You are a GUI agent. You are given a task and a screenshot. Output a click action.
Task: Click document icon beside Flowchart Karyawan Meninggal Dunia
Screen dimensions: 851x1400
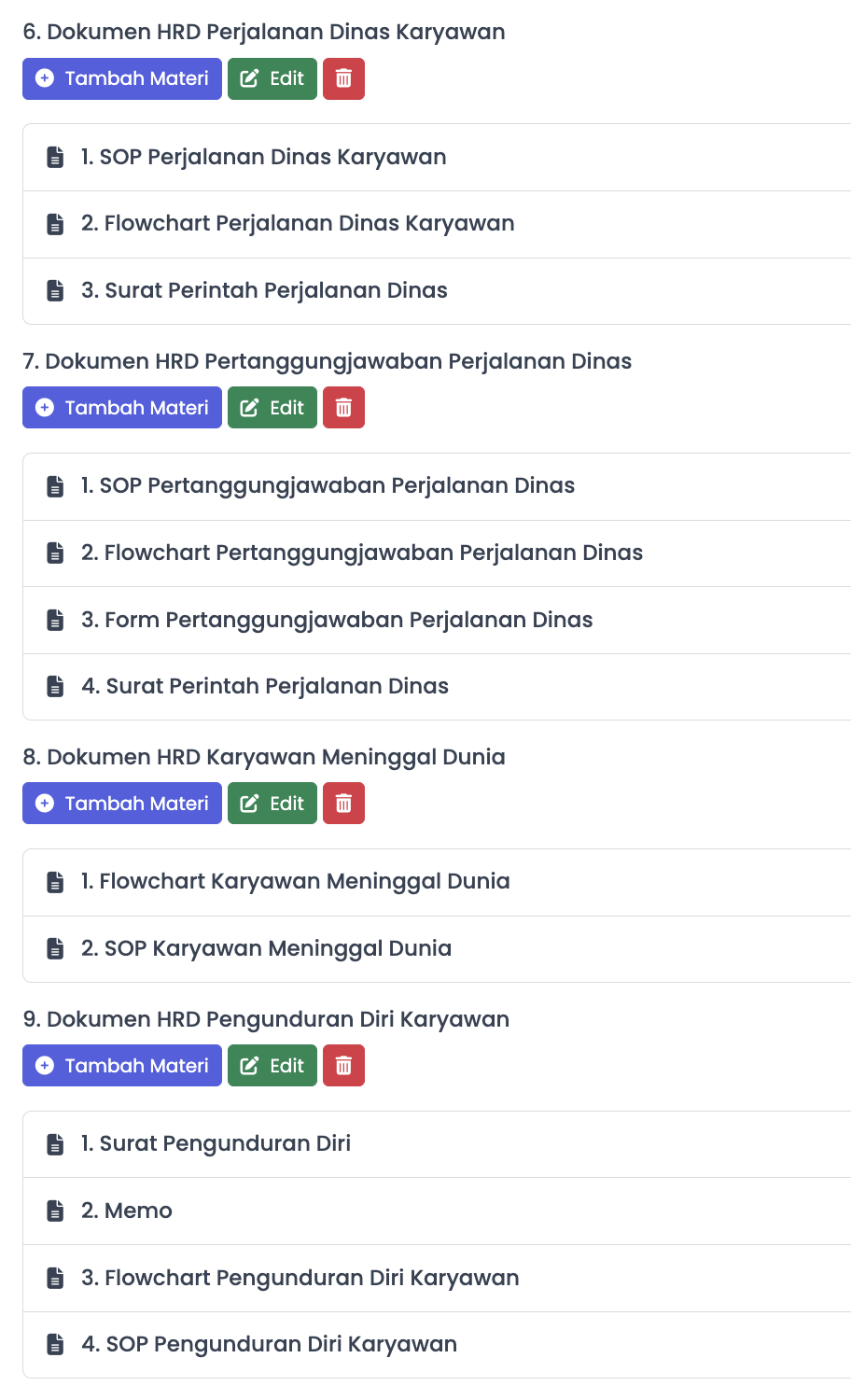coord(56,881)
